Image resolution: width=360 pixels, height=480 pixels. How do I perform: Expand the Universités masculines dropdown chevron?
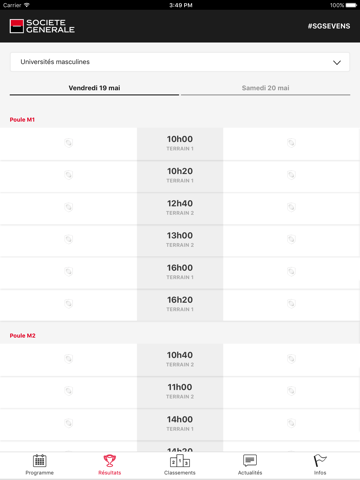(337, 62)
